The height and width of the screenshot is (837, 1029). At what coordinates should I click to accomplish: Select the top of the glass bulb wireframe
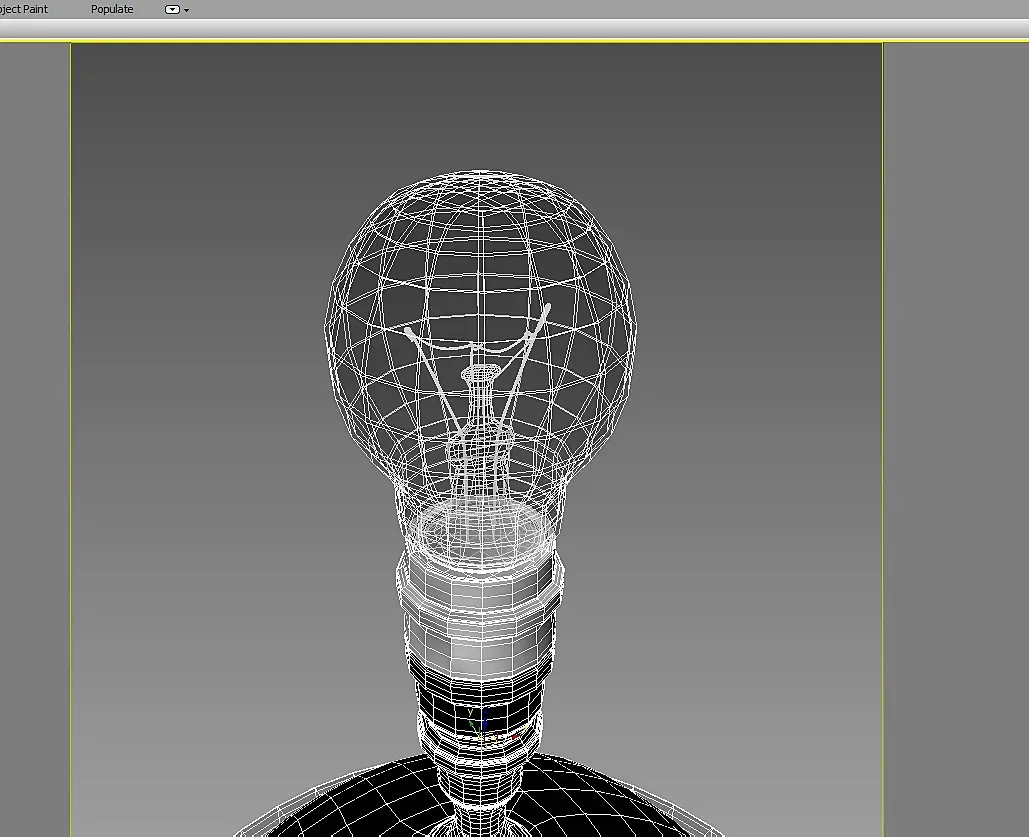coord(481,180)
